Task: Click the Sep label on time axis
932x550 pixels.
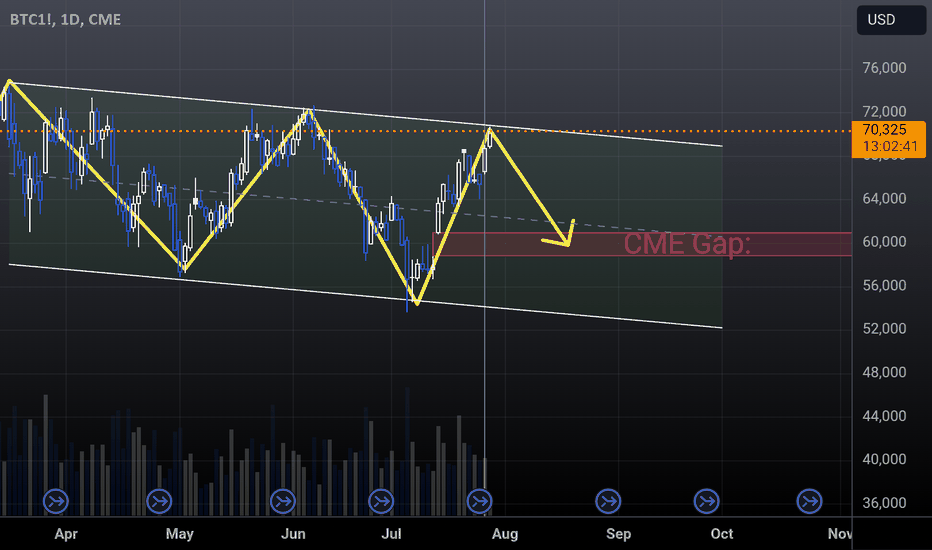Action: pos(618,534)
